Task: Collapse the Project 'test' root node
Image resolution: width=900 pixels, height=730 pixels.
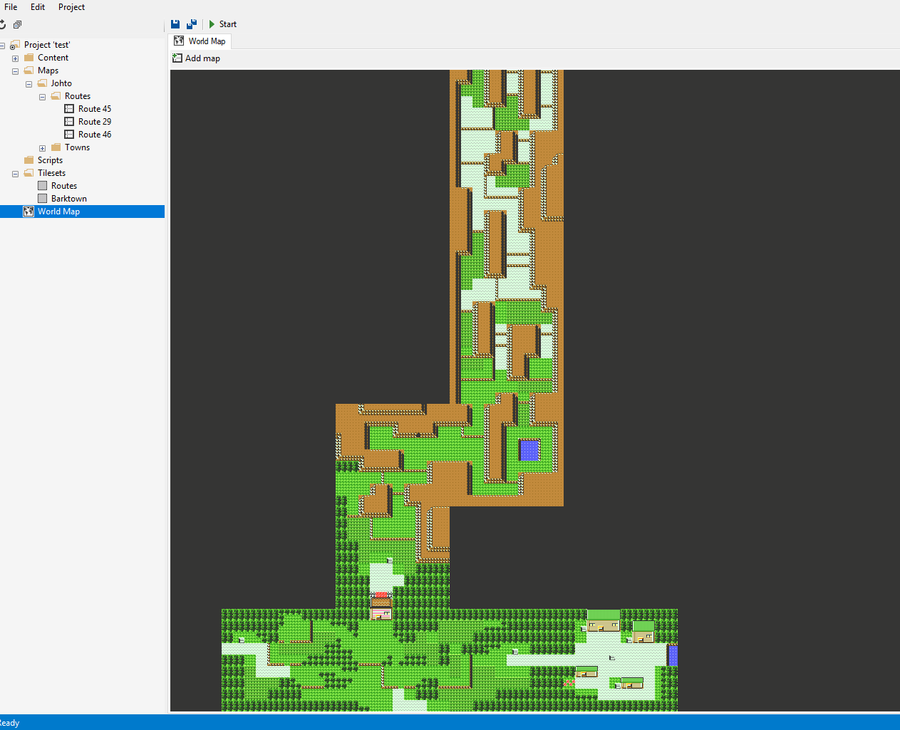Action: tap(2, 45)
